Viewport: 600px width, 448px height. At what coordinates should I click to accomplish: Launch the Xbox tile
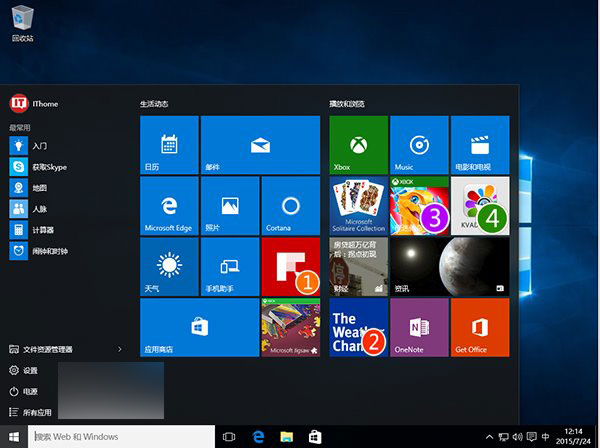358,145
